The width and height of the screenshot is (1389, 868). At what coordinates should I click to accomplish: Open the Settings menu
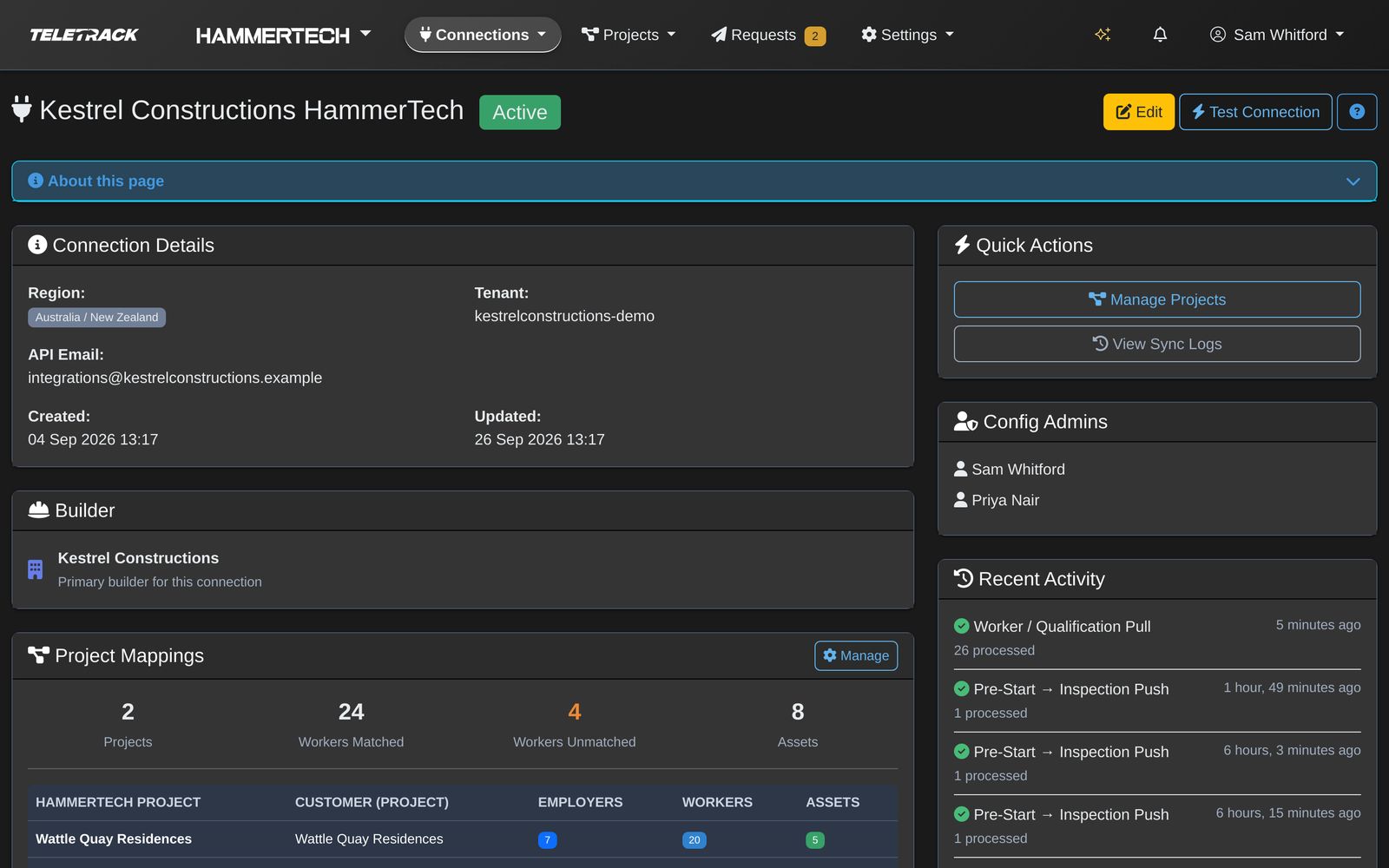point(907,35)
